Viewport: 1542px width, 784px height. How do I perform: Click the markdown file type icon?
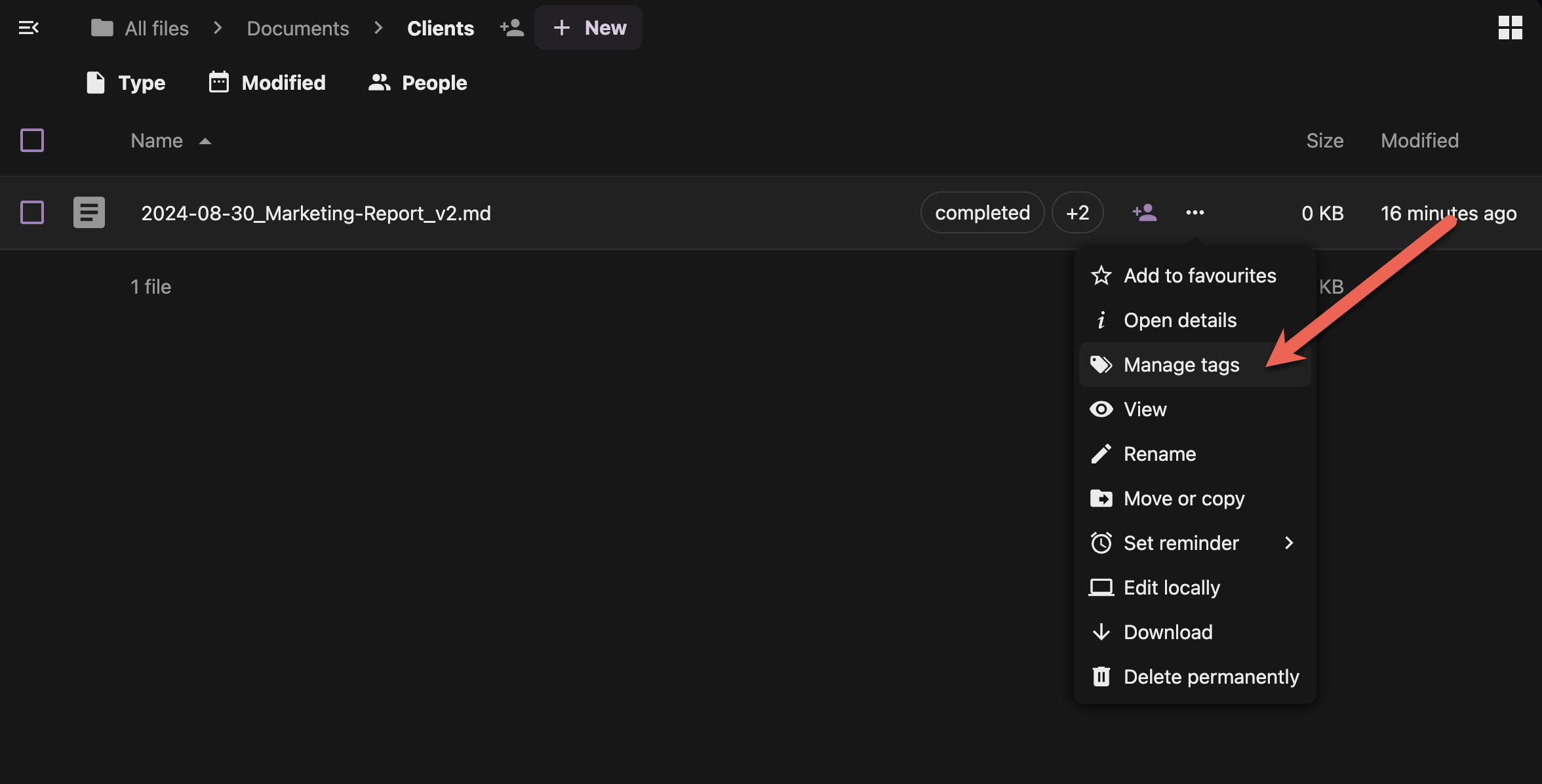89,212
